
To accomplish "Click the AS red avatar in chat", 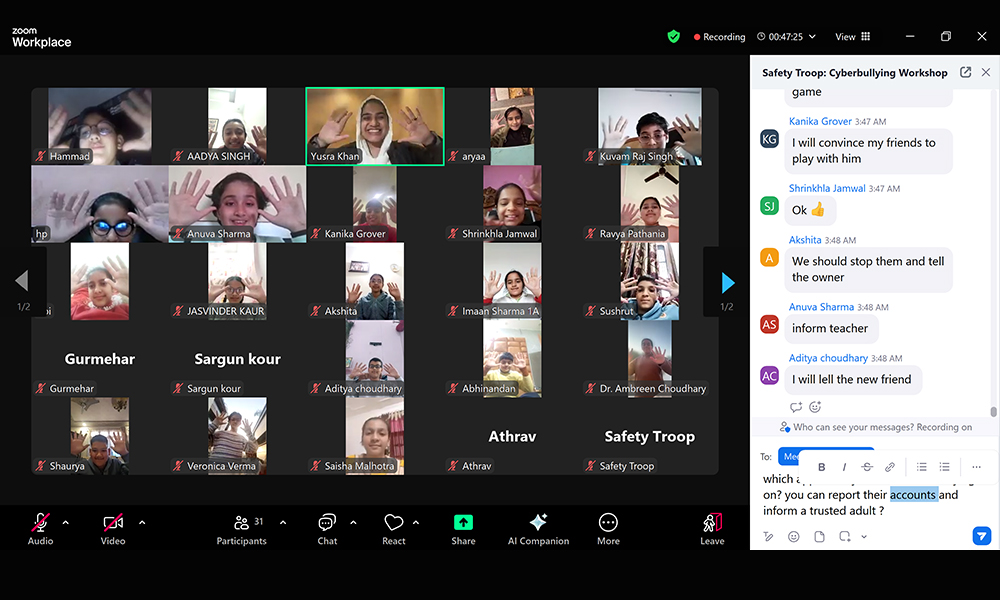I will tap(770, 325).
